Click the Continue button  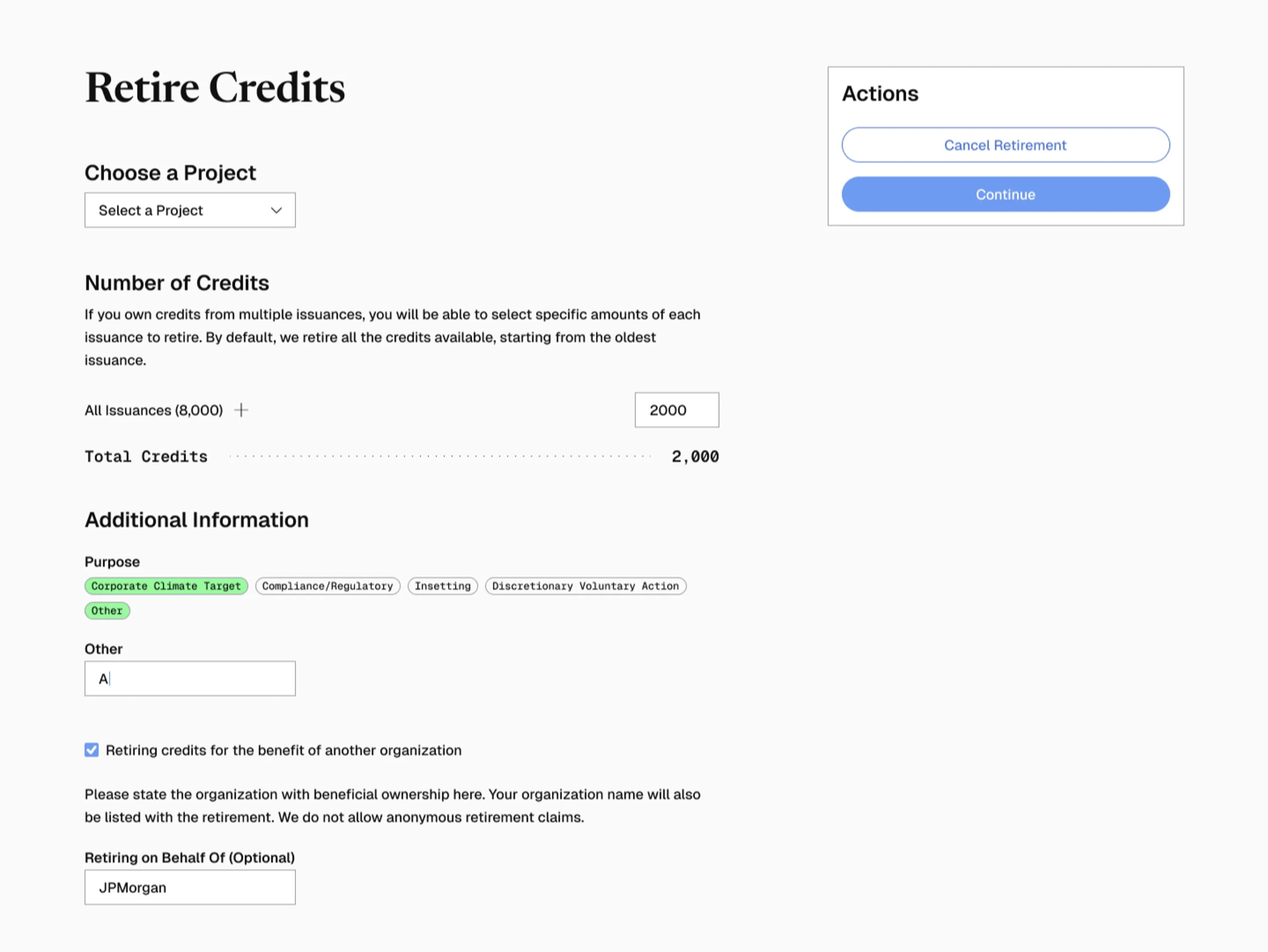[x=1005, y=194]
